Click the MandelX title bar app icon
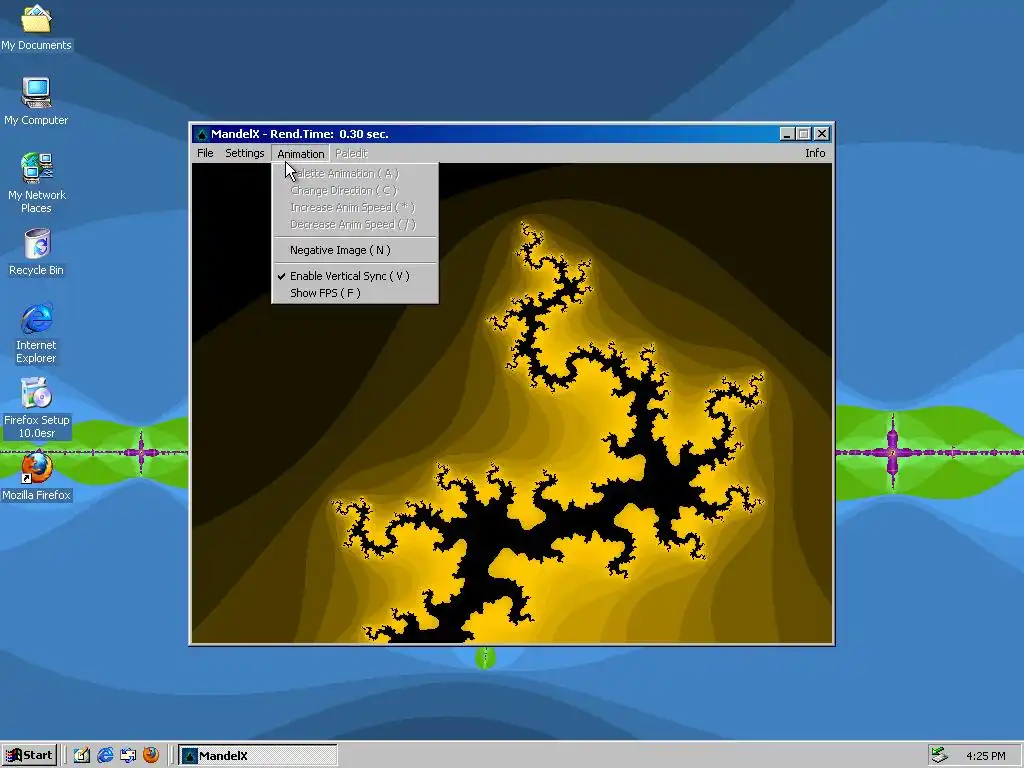Viewport: 1024px width, 768px height. [x=202, y=134]
